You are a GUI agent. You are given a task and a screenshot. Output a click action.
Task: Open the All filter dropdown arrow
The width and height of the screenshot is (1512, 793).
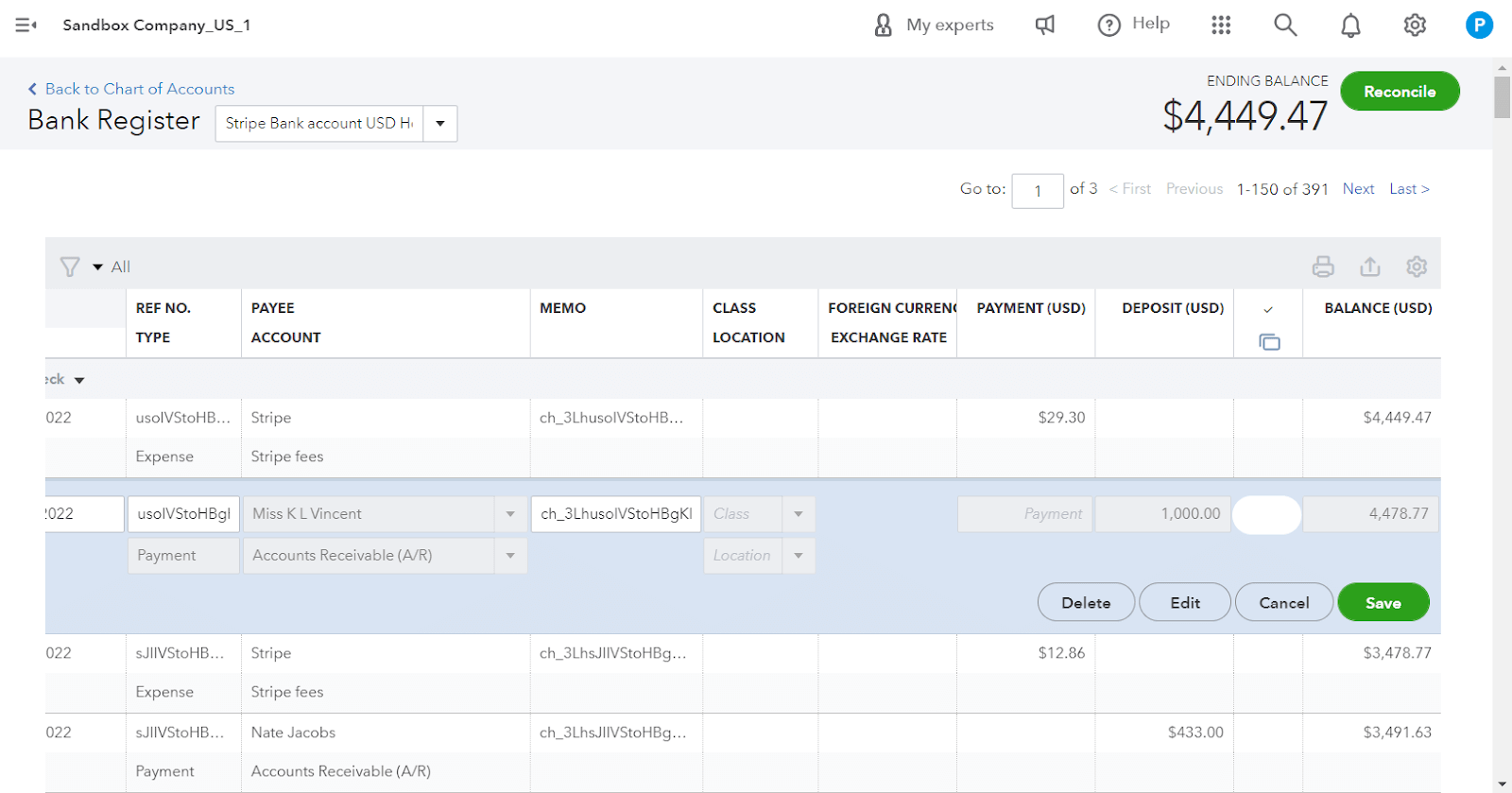(97, 267)
